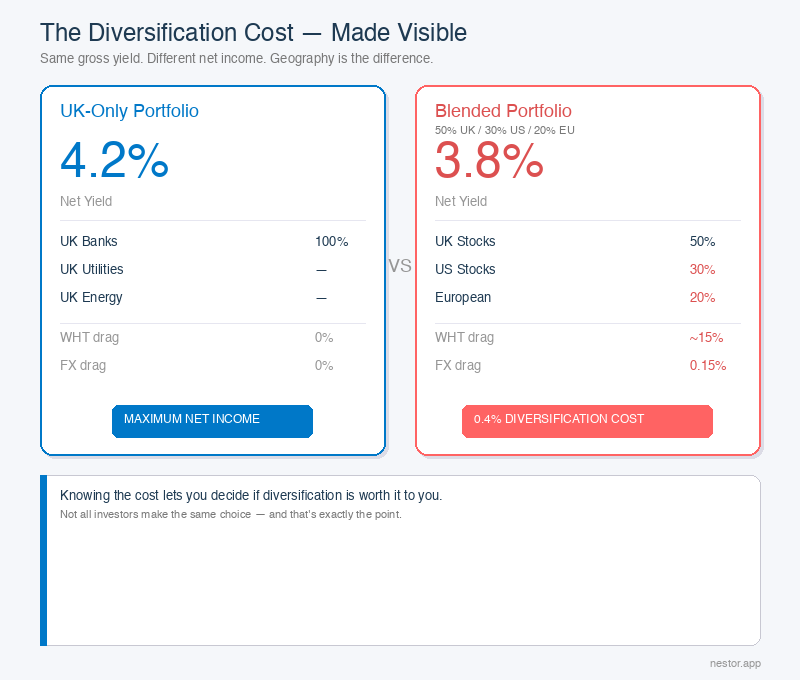The width and height of the screenshot is (800, 680).
Task: Click the 0.4% DIVERSIFICATION COST button
Action: [587, 421]
